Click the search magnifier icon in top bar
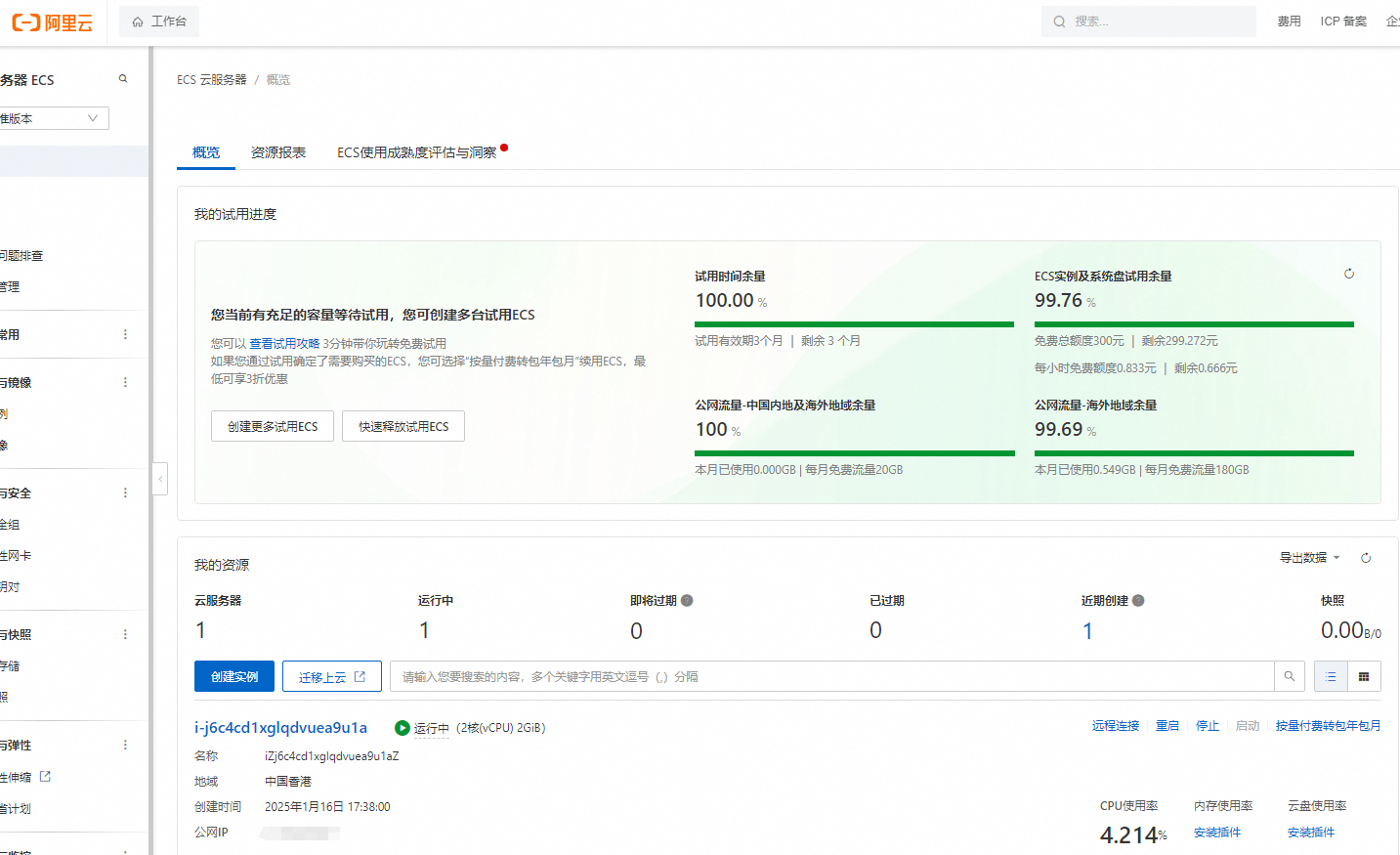The width and height of the screenshot is (1400, 855). click(1059, 21)
